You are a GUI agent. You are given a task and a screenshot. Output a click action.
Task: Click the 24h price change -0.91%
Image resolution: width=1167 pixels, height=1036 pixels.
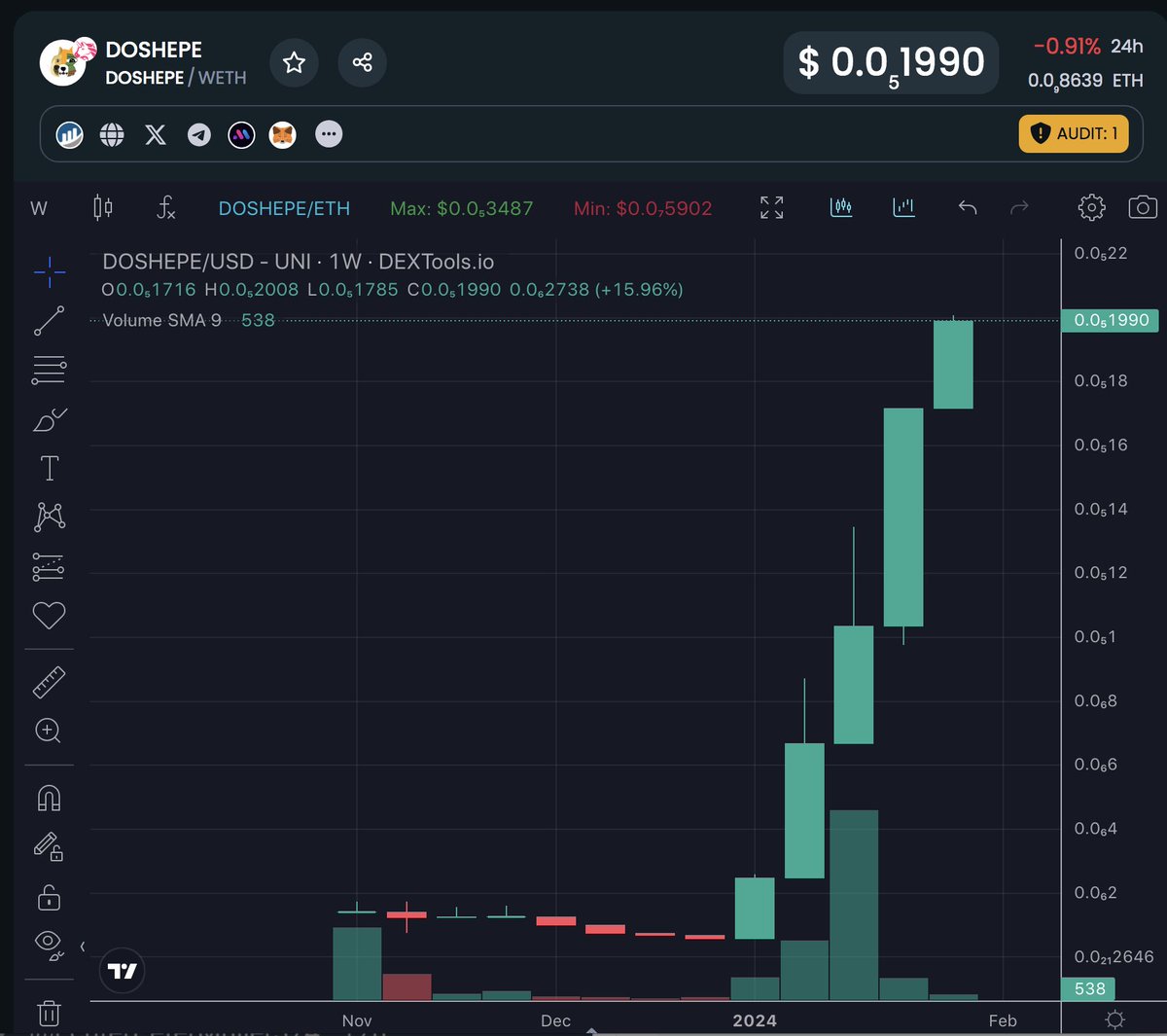click(1067, 46)
